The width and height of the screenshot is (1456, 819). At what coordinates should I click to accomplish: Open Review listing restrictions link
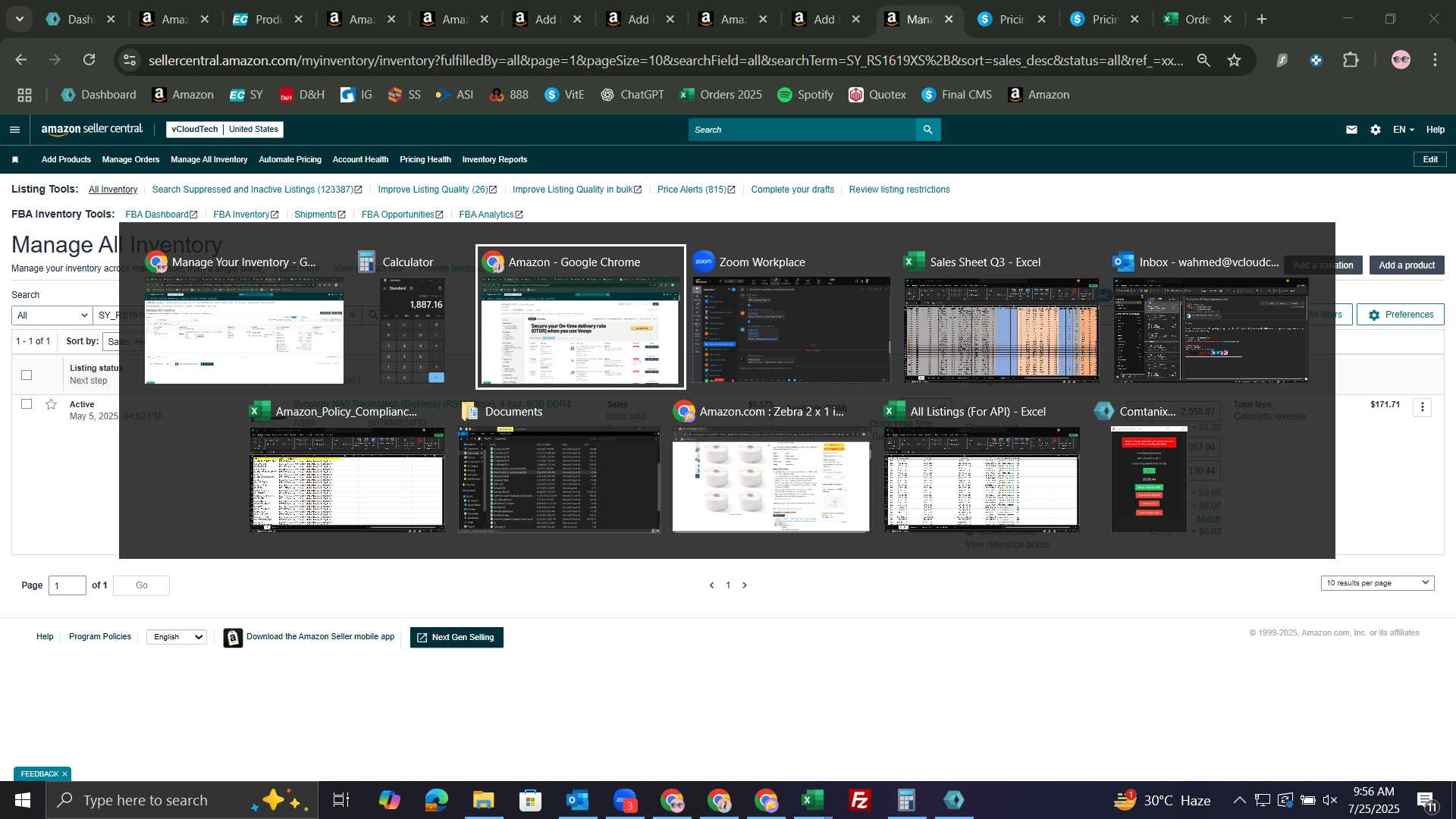899,190
